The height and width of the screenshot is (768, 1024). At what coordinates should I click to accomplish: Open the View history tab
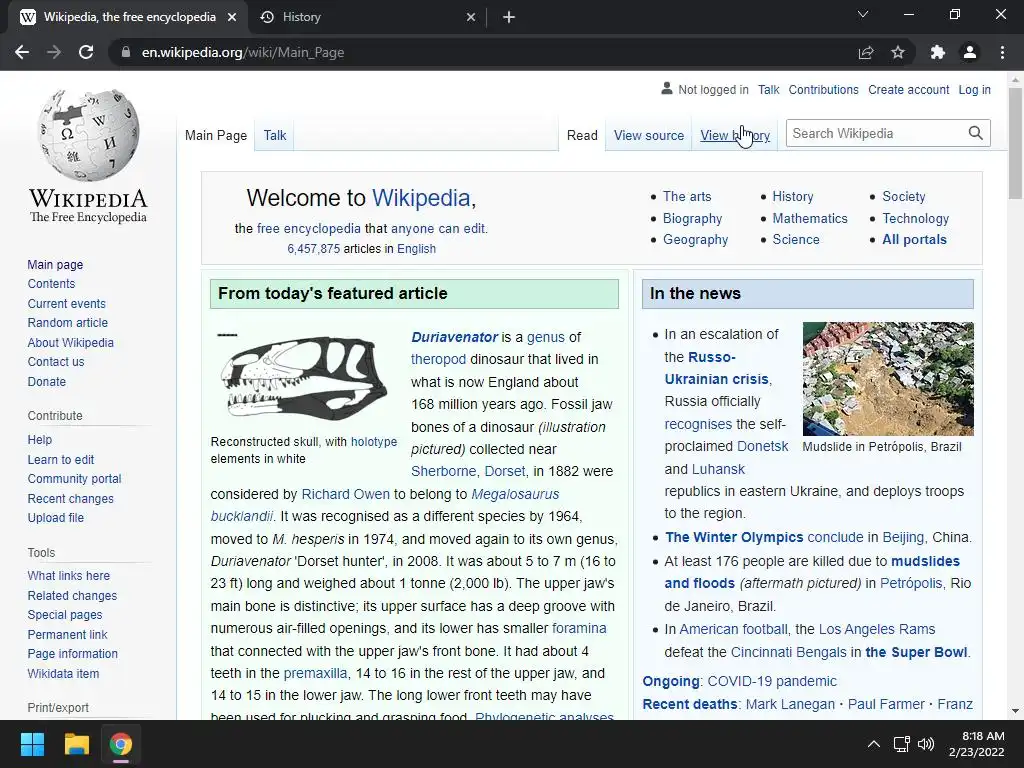pos(735,135)
